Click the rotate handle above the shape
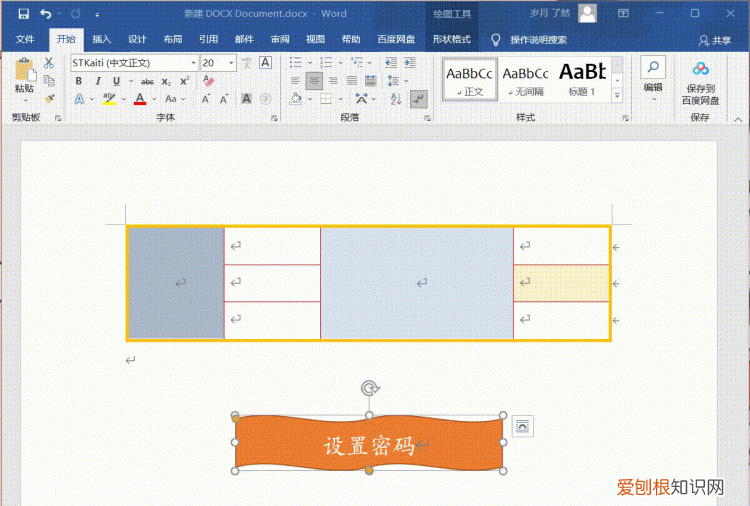The height and width of the screenshot is (506, 750). pos(369,388)
